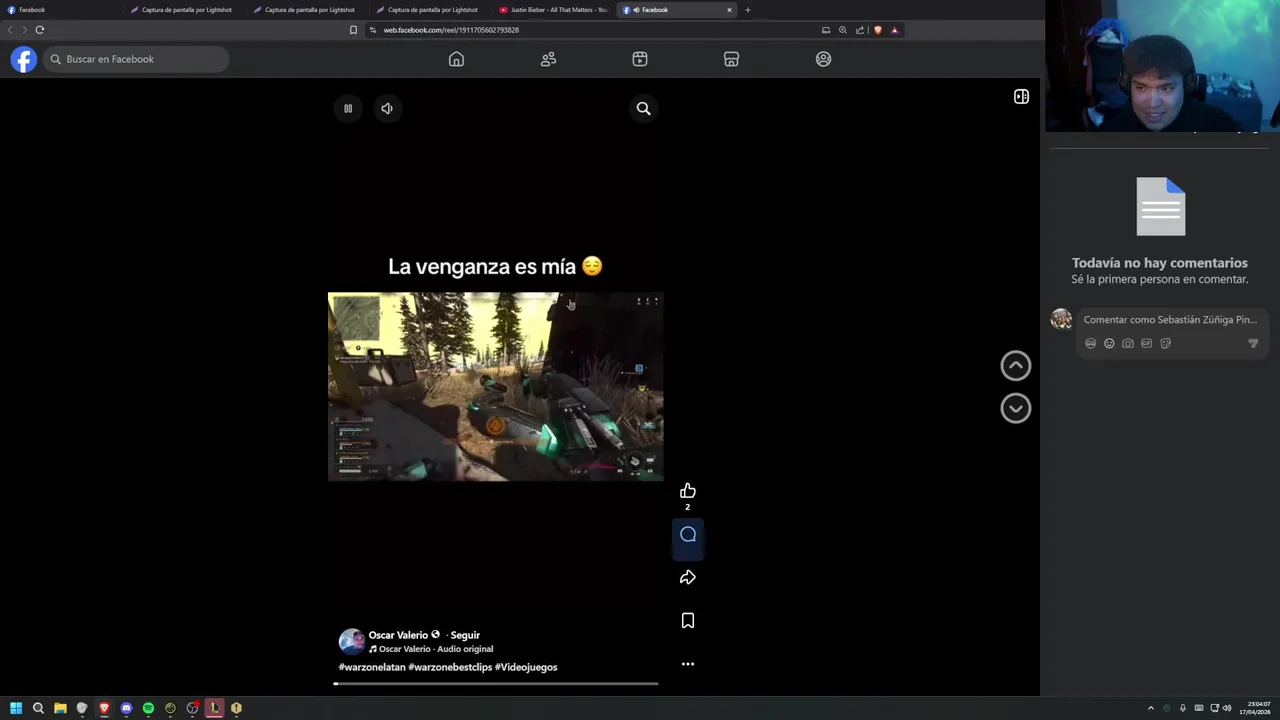Click Seguir next to Oscar Valerio

465,635
